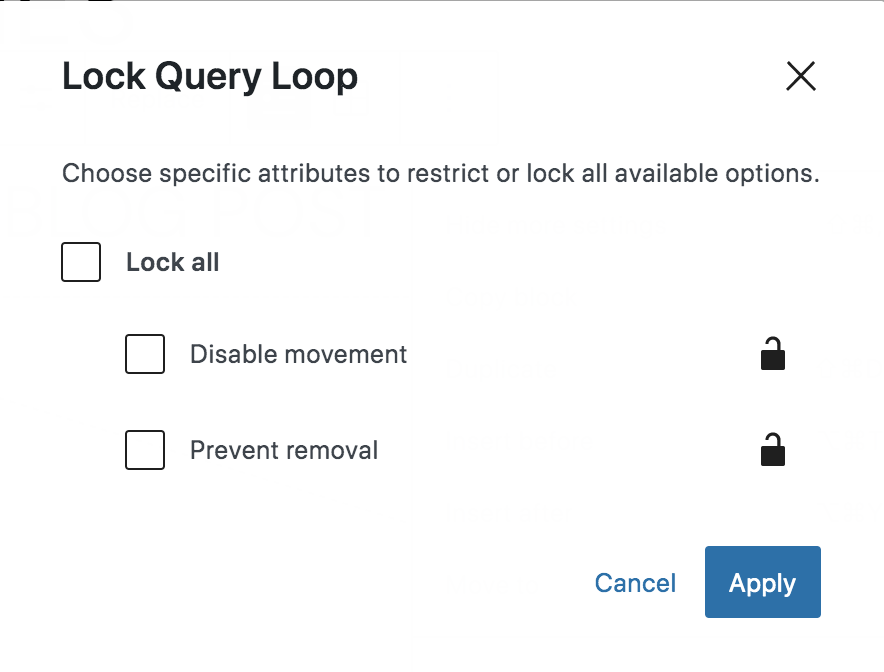This screenshot has height=672, width=884.
Task: Click the Disable movement label text
Action: (297, 354)
